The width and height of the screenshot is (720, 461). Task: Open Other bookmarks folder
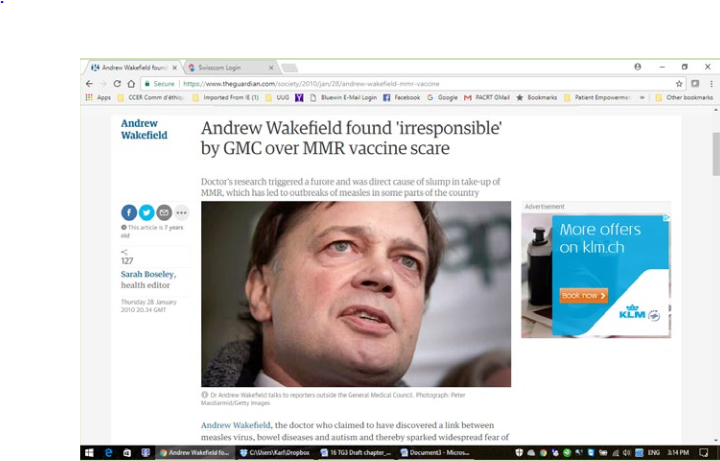(x=684, y=97)
